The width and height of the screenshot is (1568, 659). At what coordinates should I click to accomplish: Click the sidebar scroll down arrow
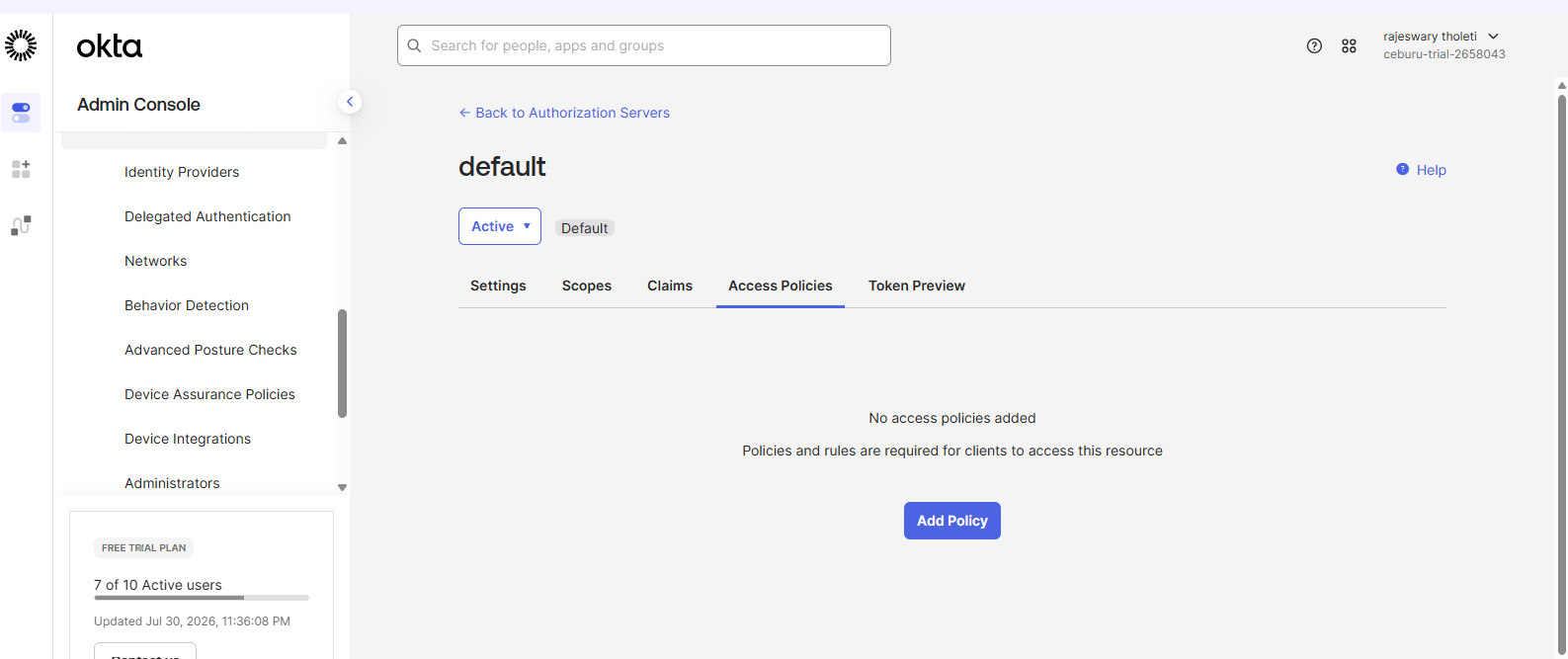[342, 487]
